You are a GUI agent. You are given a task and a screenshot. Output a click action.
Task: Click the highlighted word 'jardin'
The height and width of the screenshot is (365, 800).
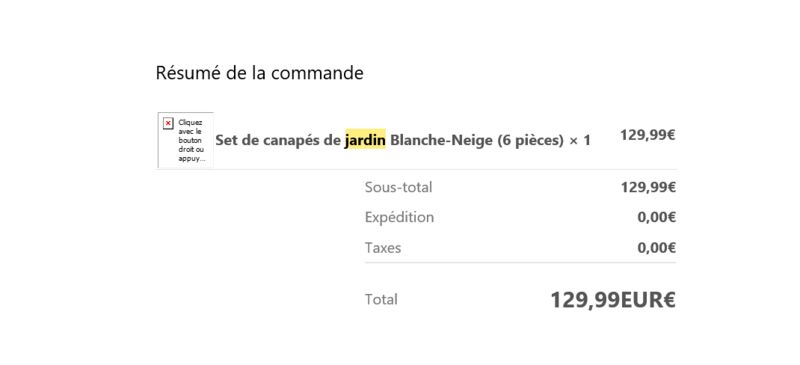[x=365, y=140]
